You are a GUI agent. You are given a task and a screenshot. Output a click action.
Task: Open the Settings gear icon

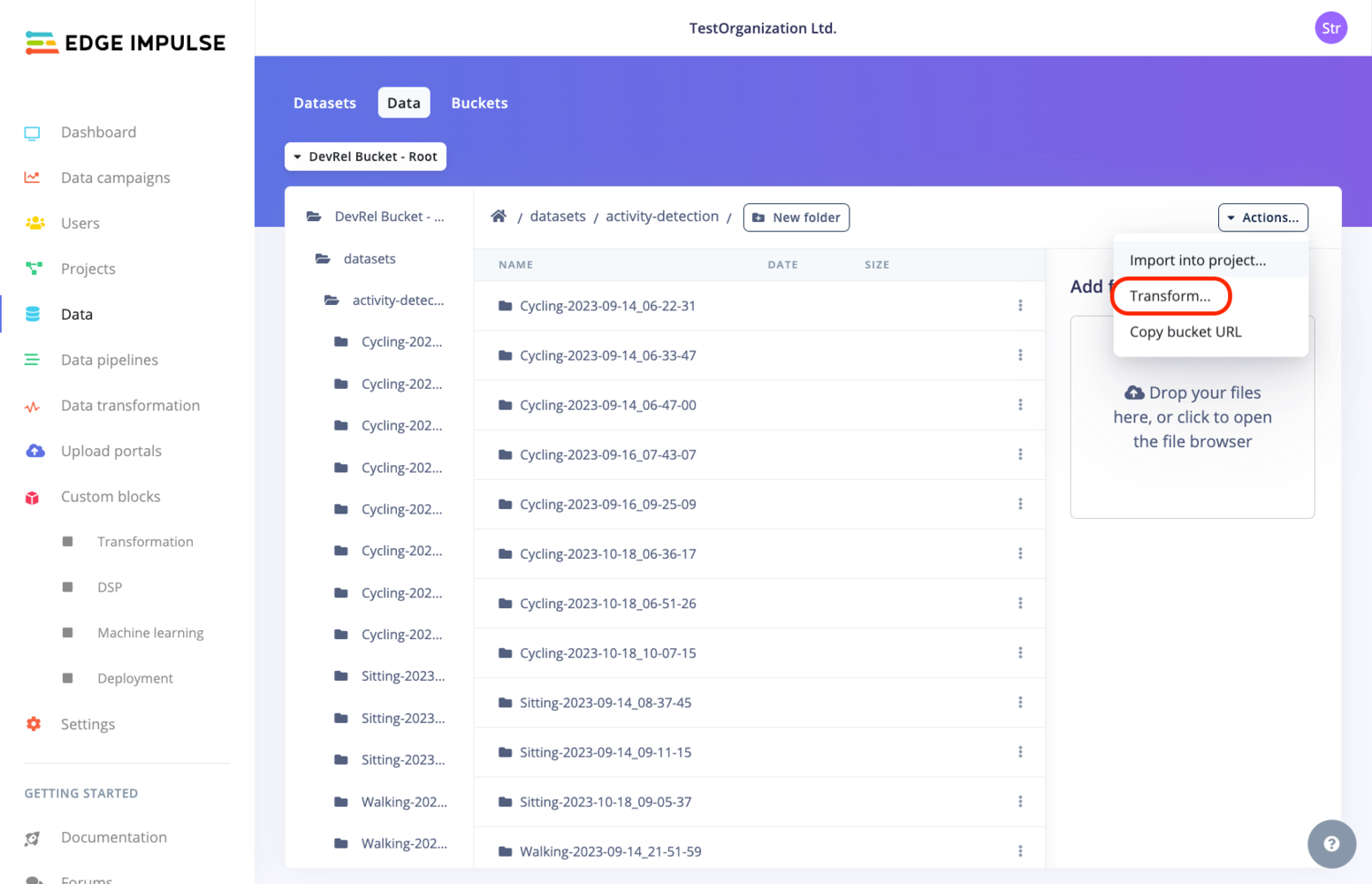pyautogui.click(x=34, y=724)
